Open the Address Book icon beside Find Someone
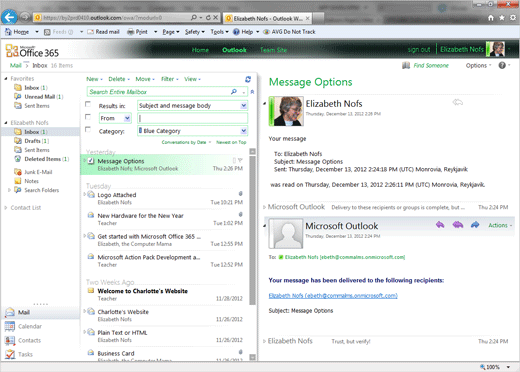The image size is (520, 372). tap(406, 65)
